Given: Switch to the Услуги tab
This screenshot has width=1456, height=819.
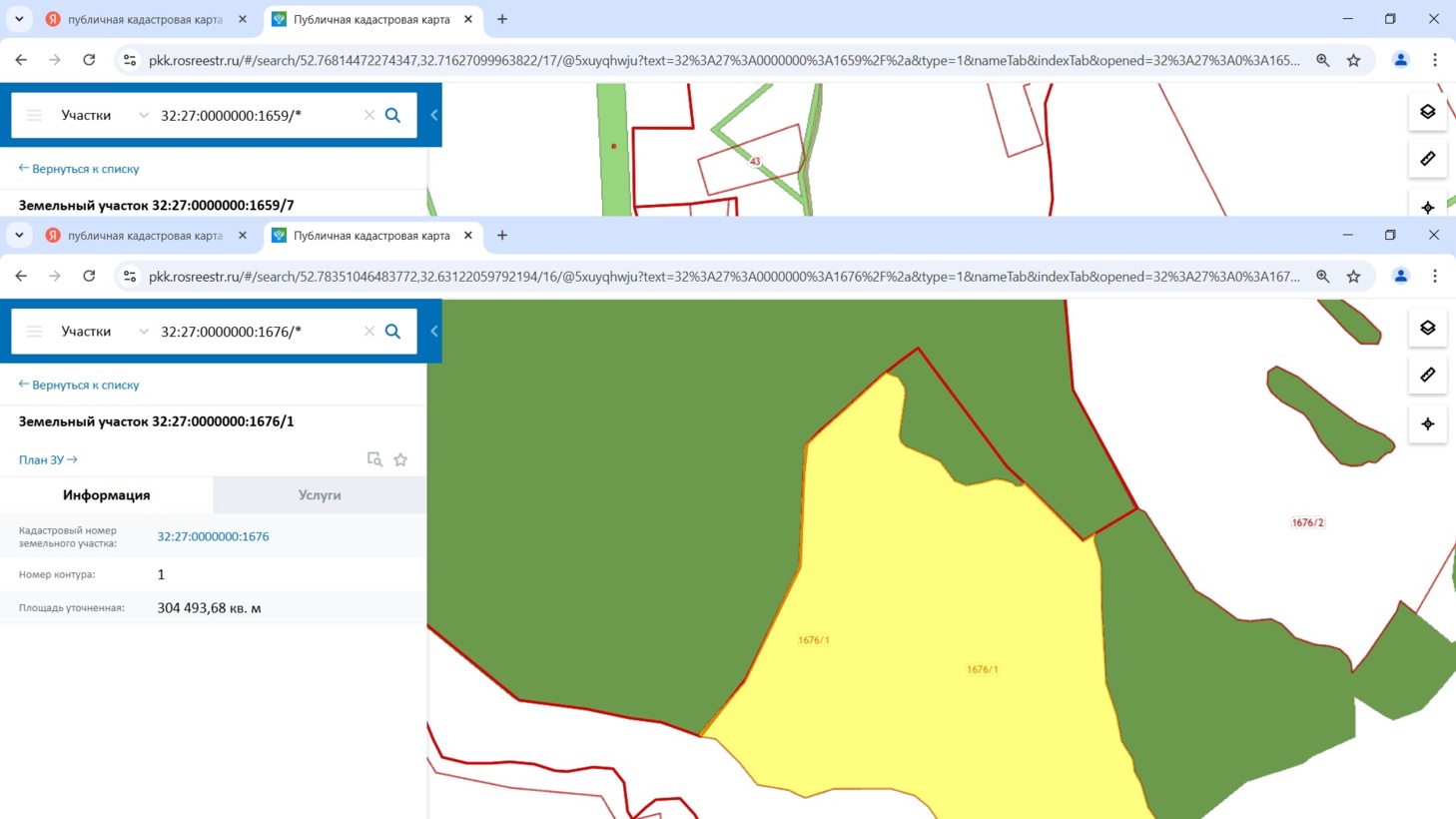Looking at the screenshot, I should pos(320,495).
